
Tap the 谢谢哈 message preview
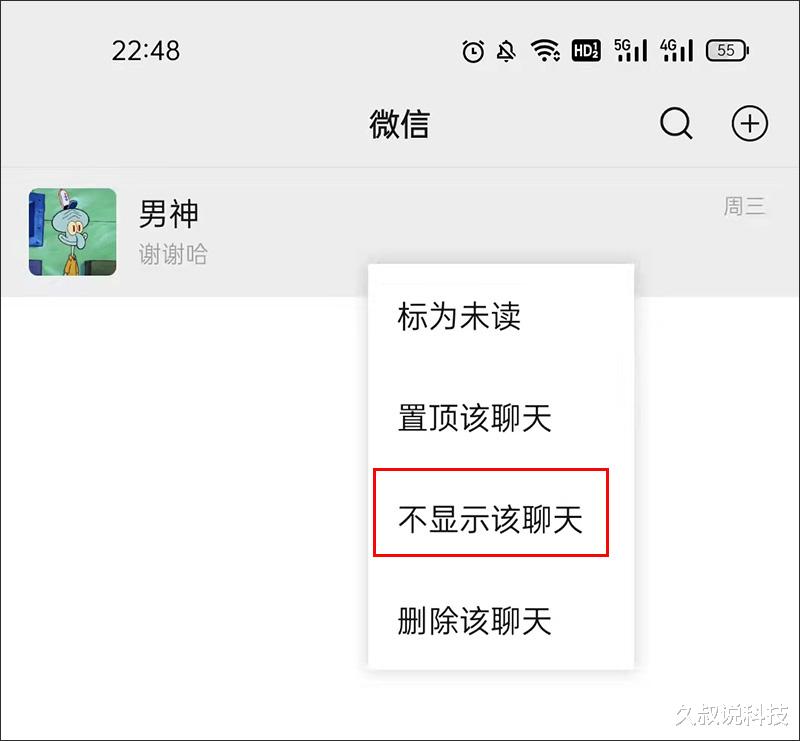(x=173, y=254)
